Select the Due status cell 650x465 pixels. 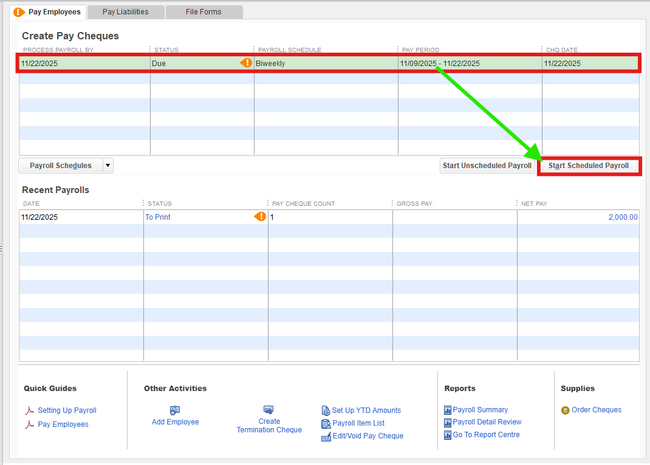[202, 63]
